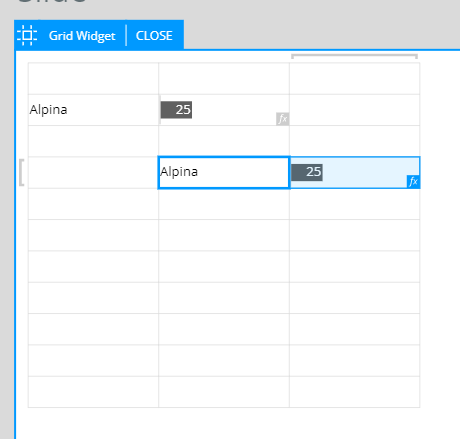Image resolution: width=460 pixels, height=439 pixels.
Task: Select the empty cell below the blue fx cell
Action: 355,204
